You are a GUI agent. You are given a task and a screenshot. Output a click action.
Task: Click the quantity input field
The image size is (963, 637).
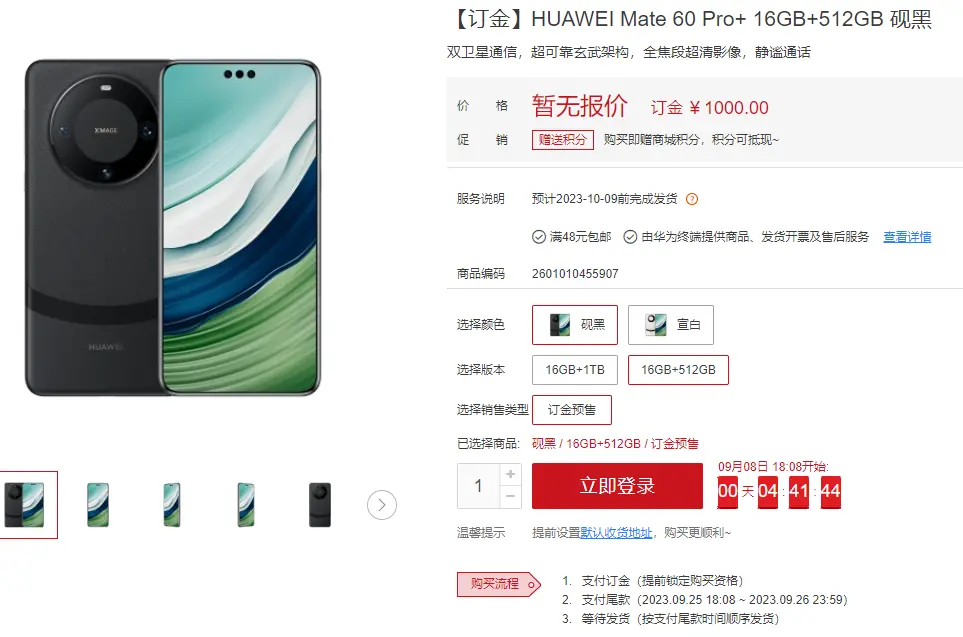tap(478, 486)
